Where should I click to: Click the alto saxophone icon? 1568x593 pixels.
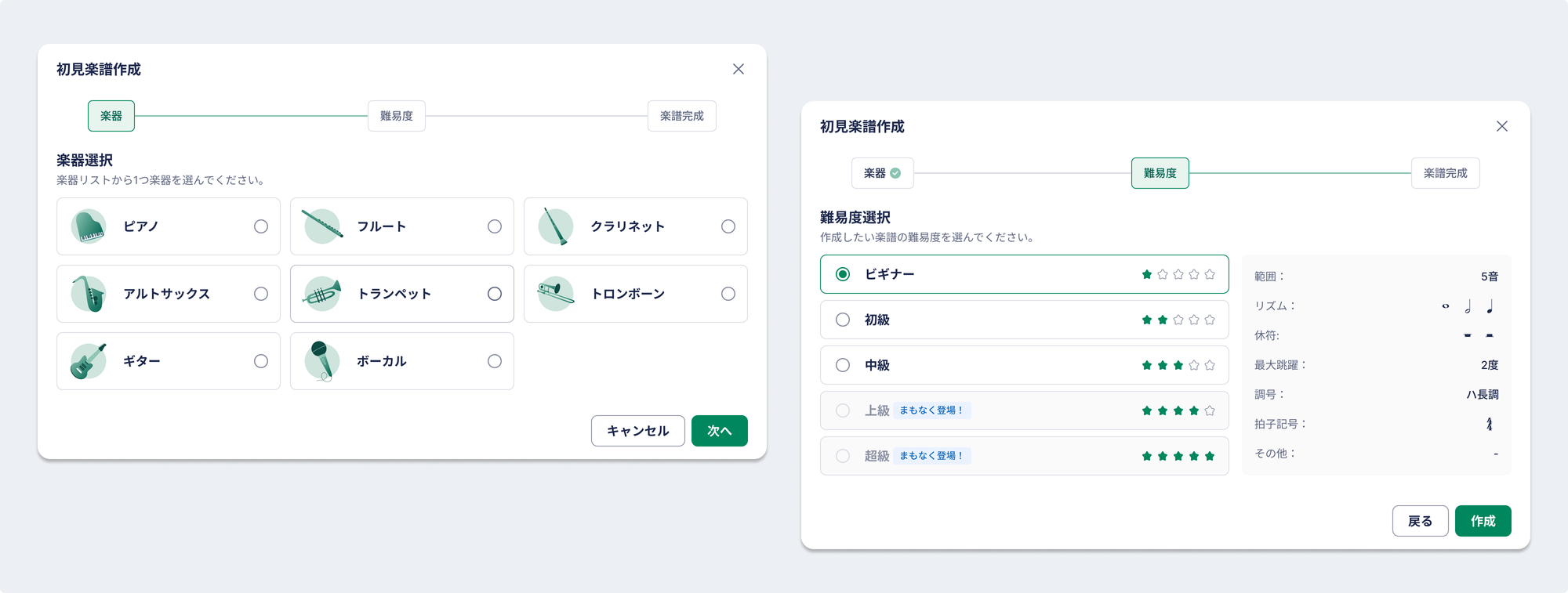[x=89, y=294]
